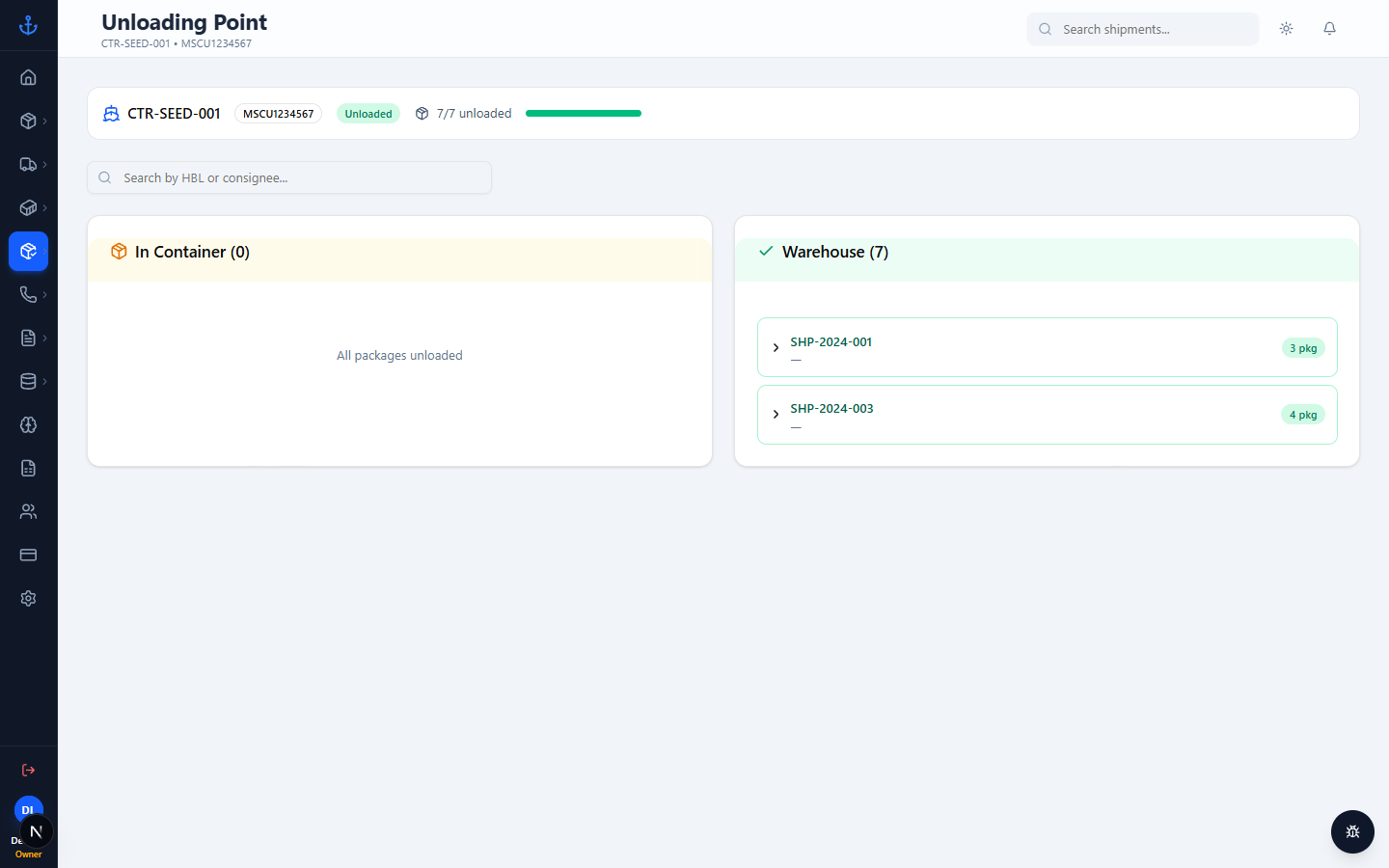The image size is (1389, 868).
Task: Click the Unloaded status badge
Action: point(368,114)
